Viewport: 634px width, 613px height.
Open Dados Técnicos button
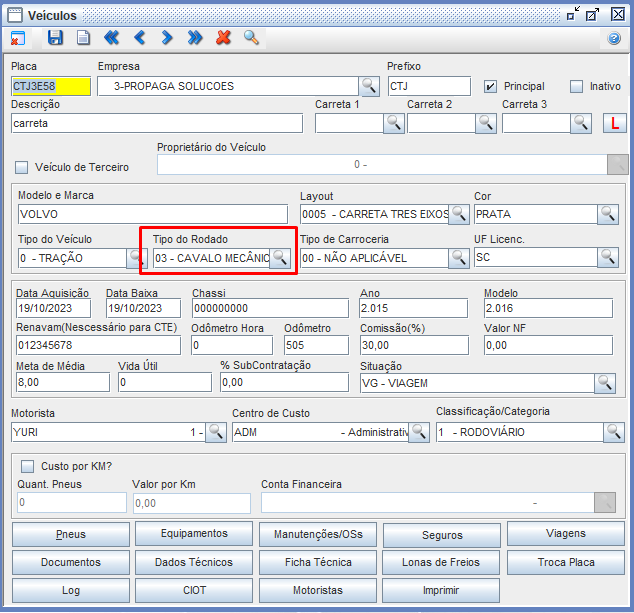pos(194,562)
